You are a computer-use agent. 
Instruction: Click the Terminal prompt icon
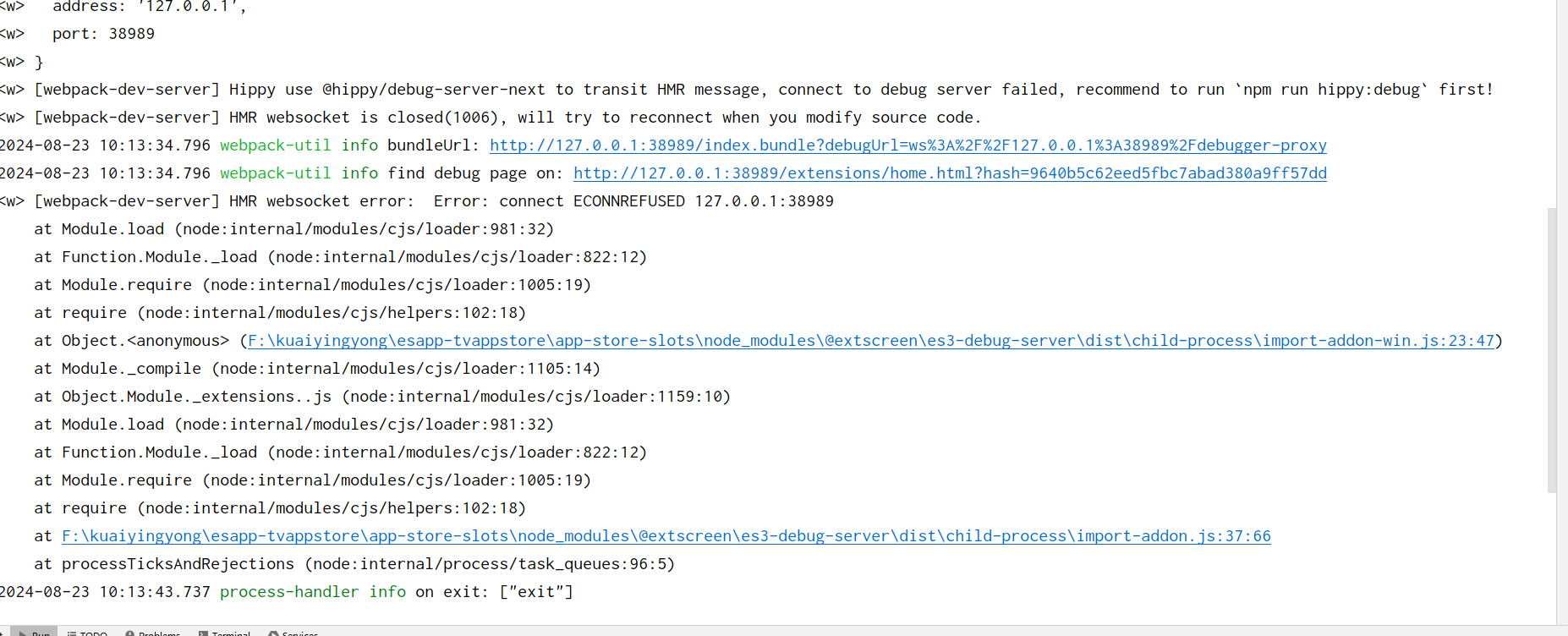point(203,633)
